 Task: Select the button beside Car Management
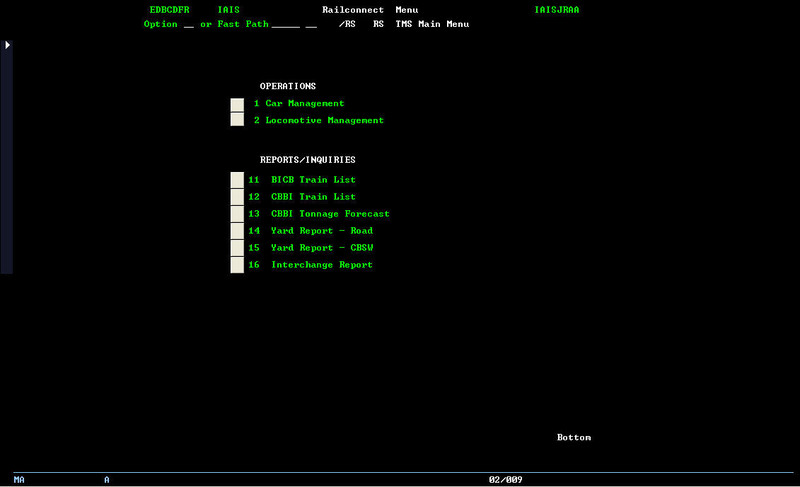tap(237, 105)
